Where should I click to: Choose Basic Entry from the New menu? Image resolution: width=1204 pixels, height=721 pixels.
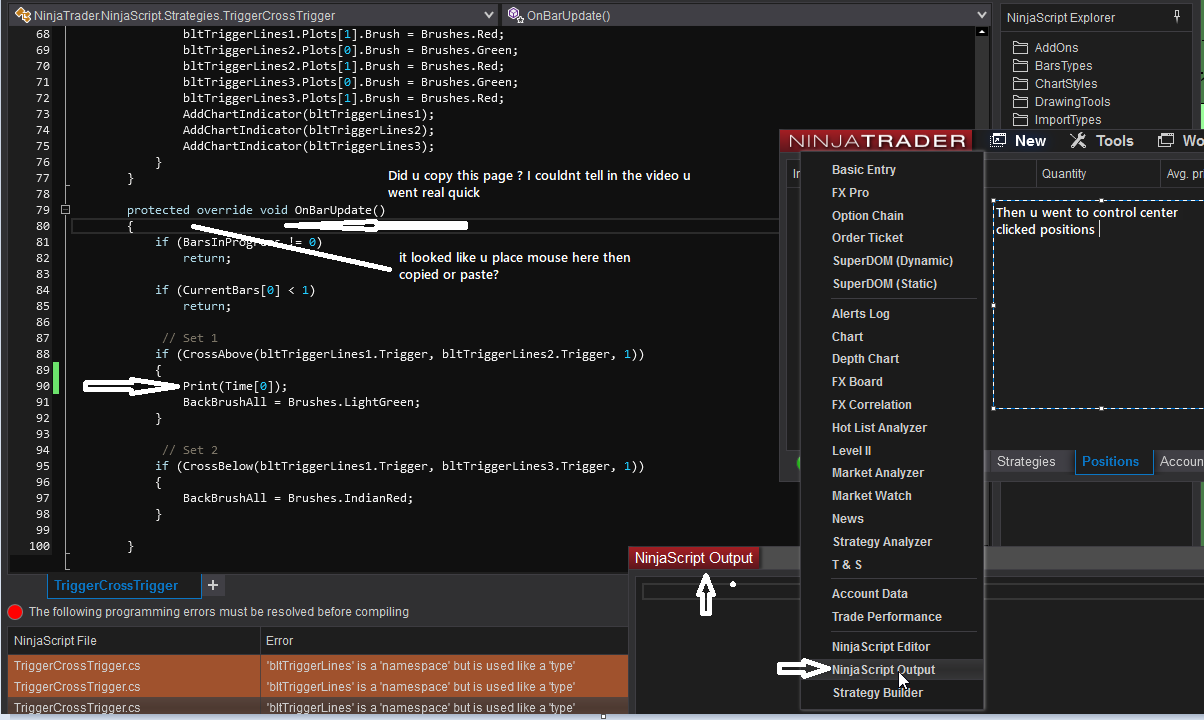[864, 170]
